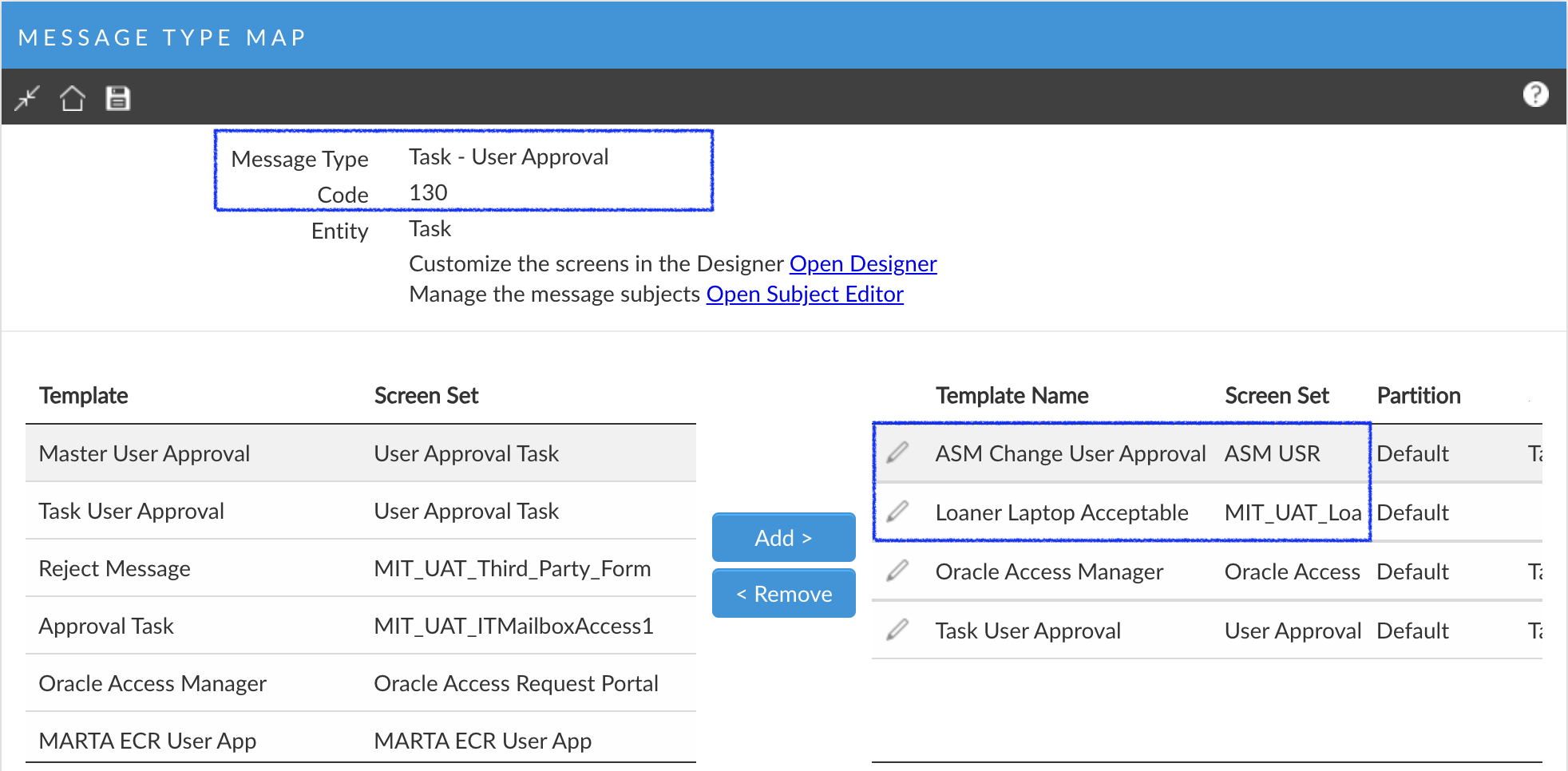Choose Approval Task in available templates
Viewport: 1568px width, 771px height.
click(106, 626)
